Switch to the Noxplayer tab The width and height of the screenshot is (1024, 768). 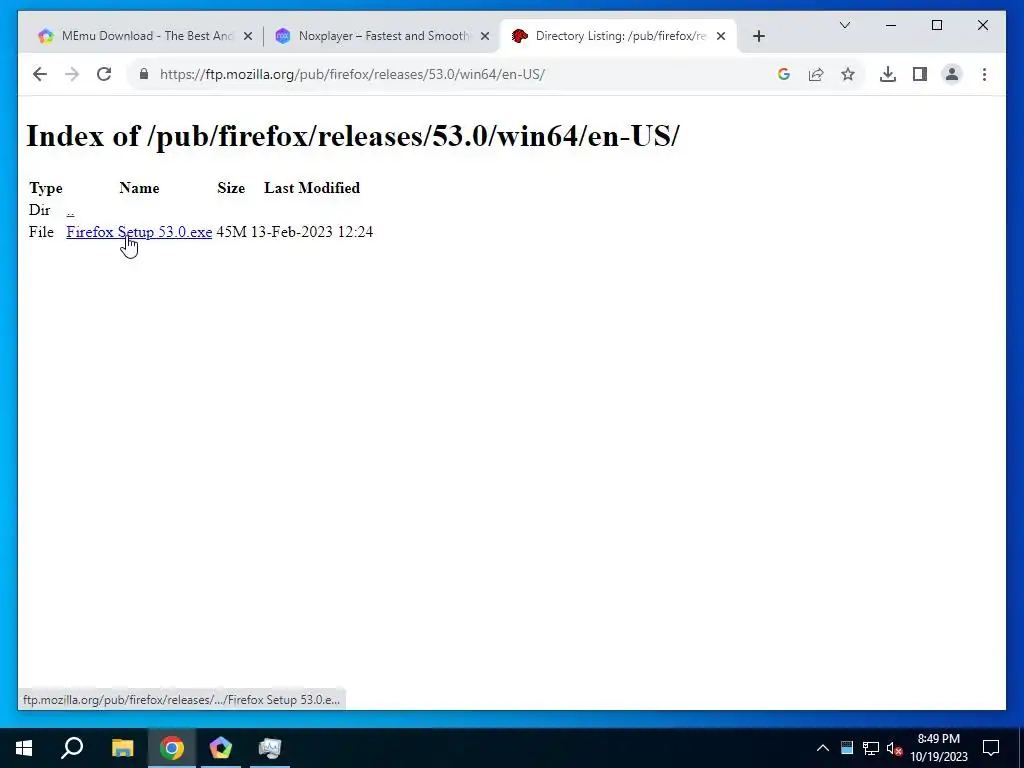click(381, 36)
